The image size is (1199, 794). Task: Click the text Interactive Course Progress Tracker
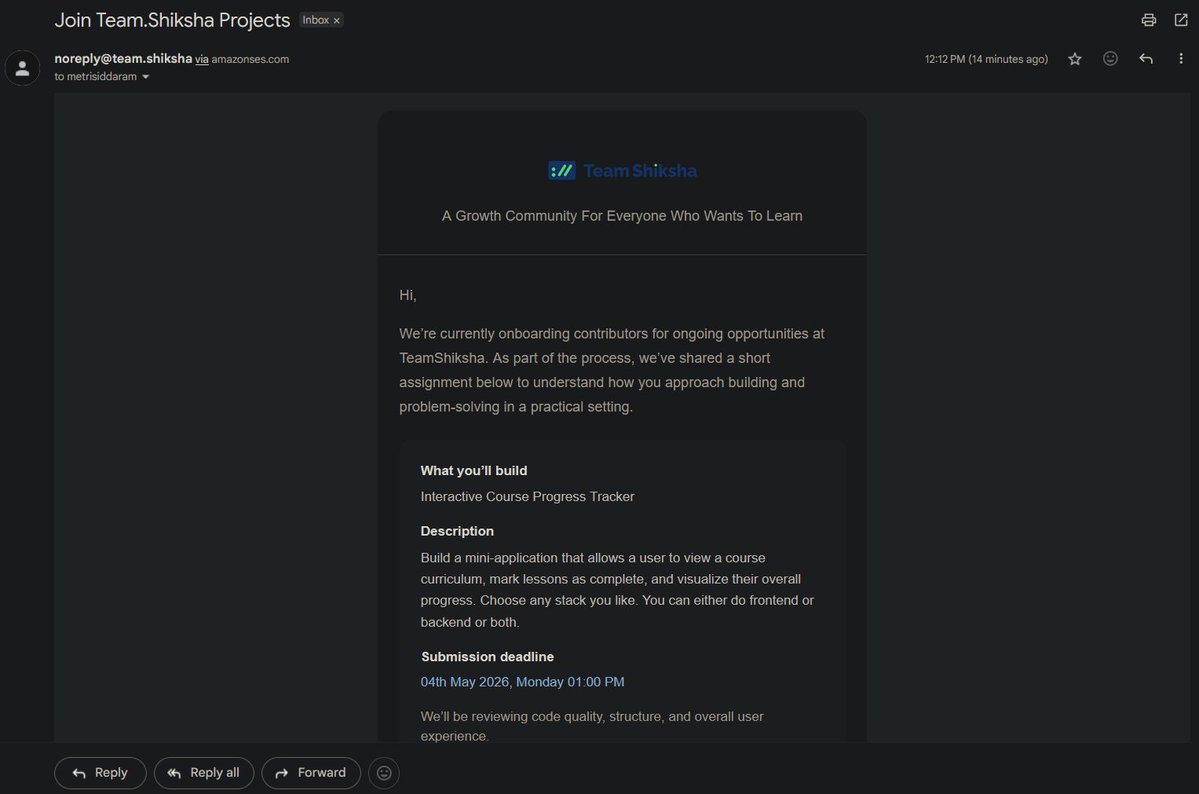[x=527, y=496]
